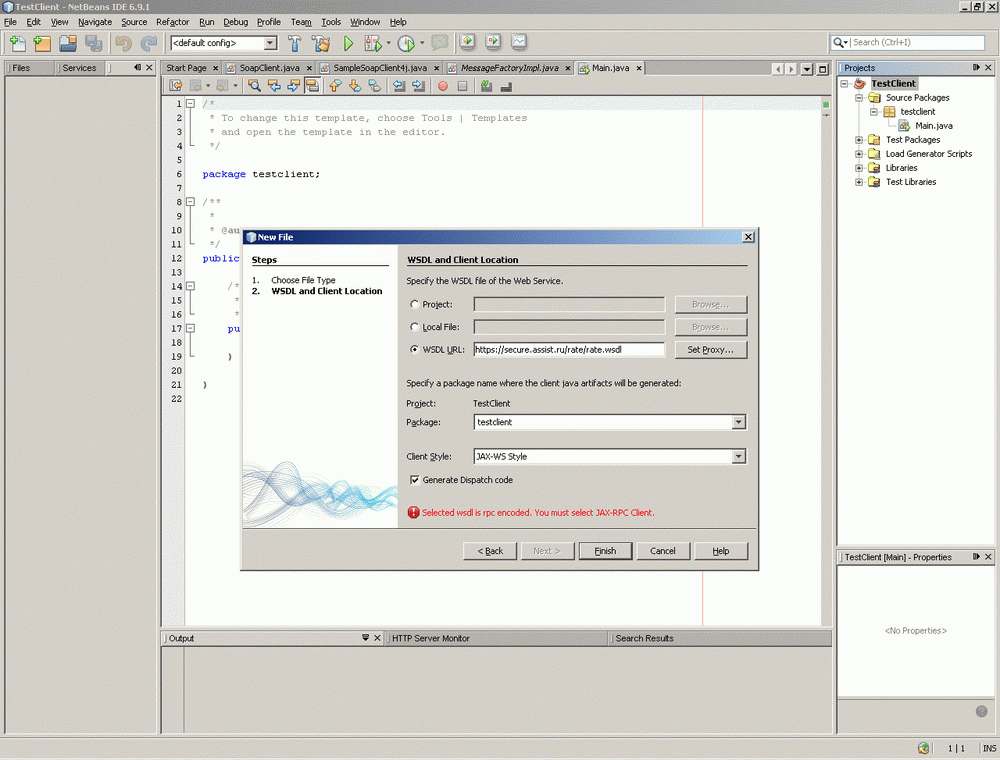
Task: Click the Help button in New File dialog
Action: (x=721, y=551)
